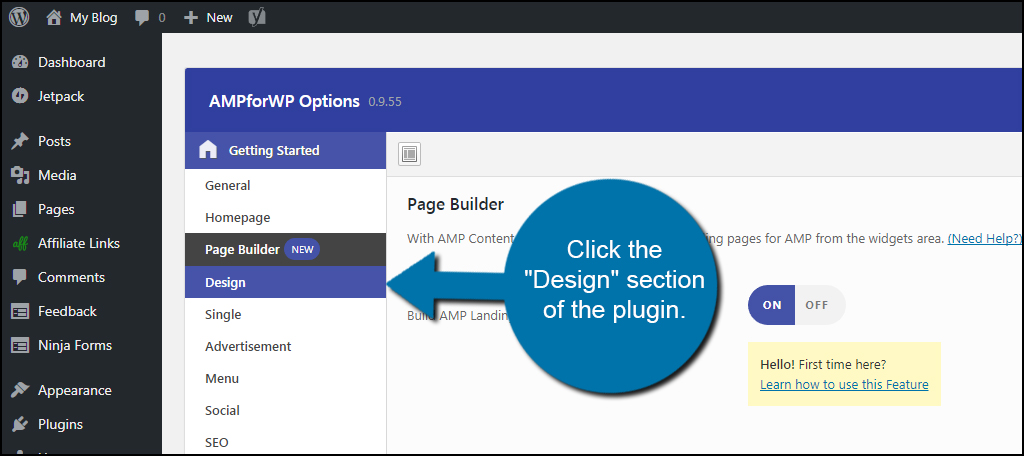Screen dimensions: 1024x456
Task: Open the Page Builder section
Action: (x=285, y=250)
